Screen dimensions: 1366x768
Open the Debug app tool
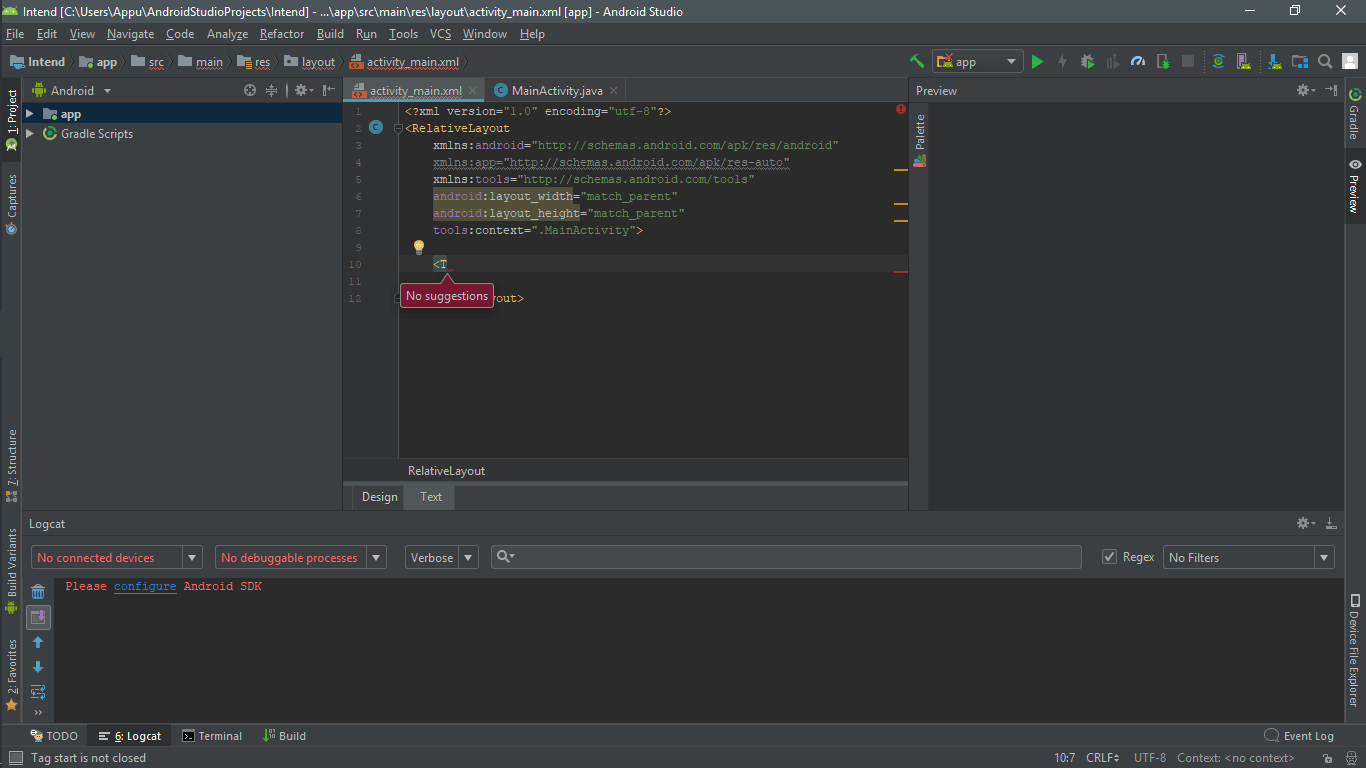[x=1087, y=61]
